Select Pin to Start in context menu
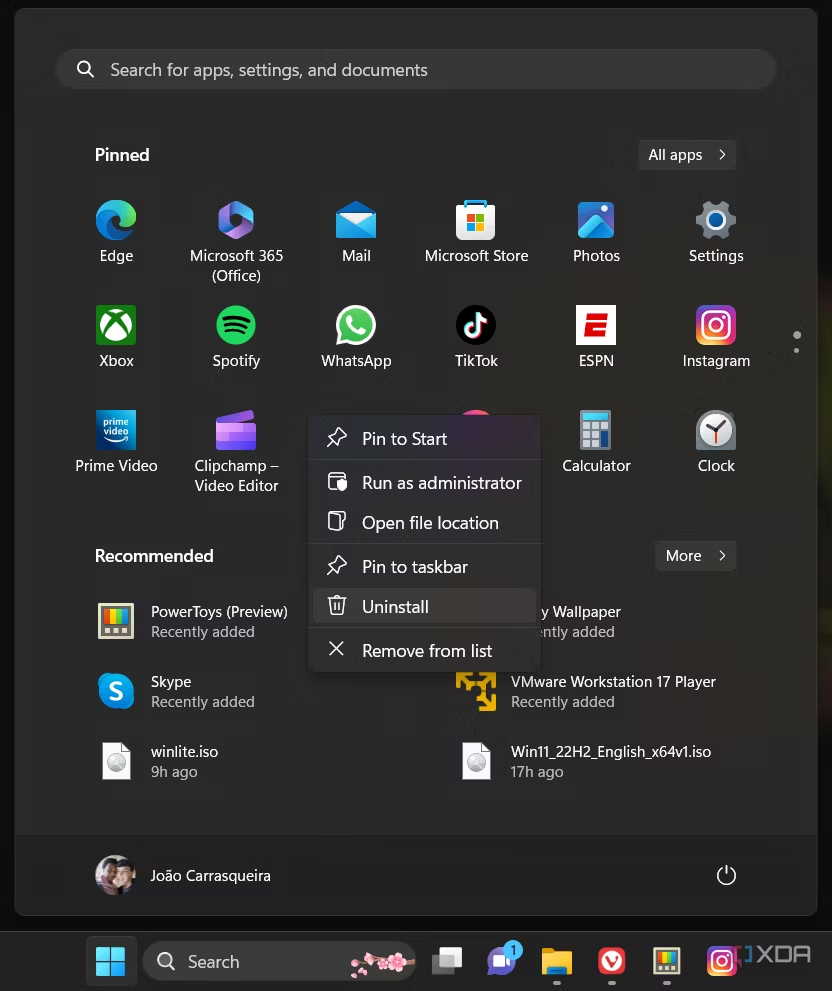The height and width of the screenshot is (991, 832). coord(424,439)
